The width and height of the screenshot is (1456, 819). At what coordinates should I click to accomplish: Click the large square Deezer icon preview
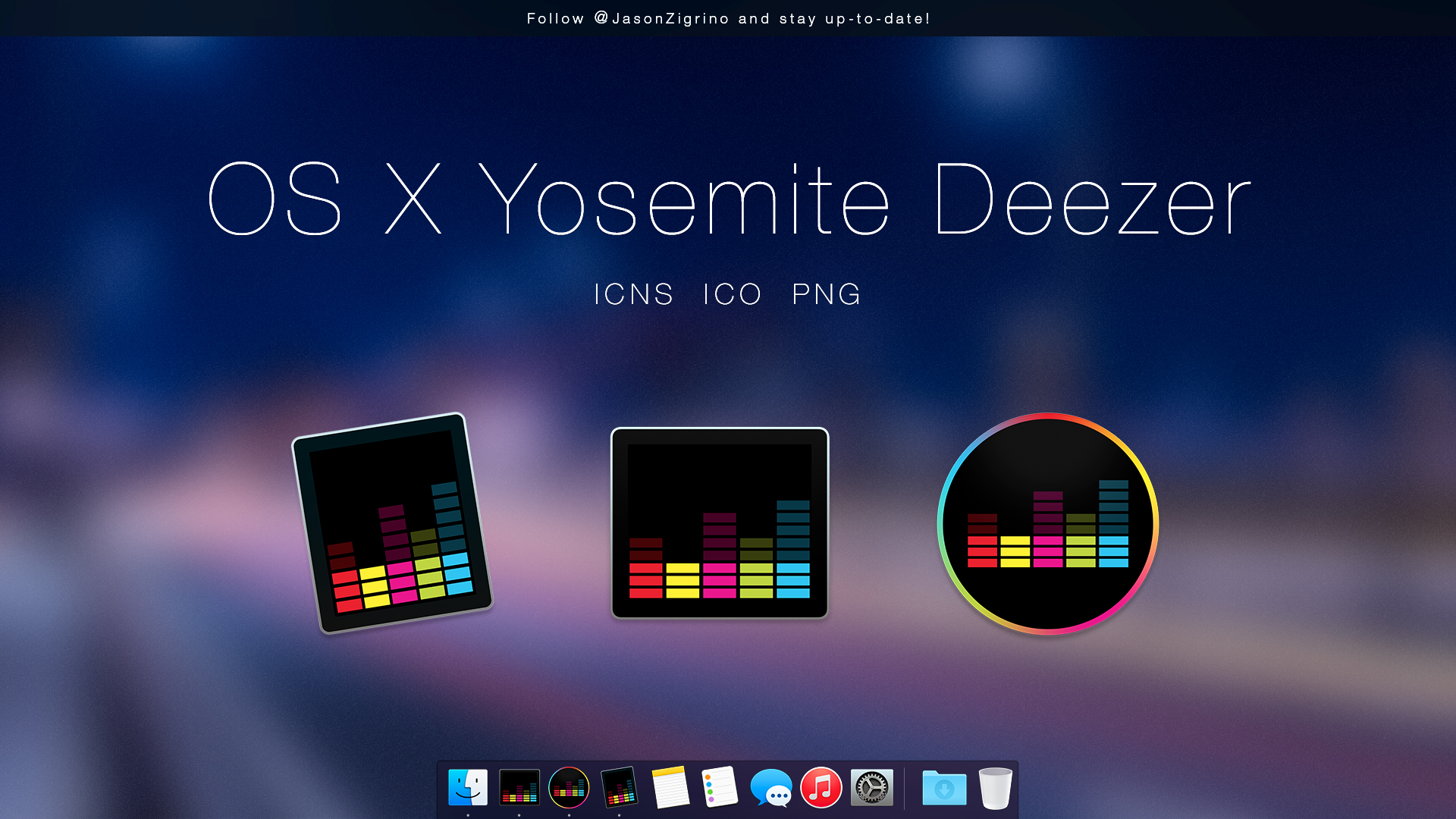tap(720, 523)
